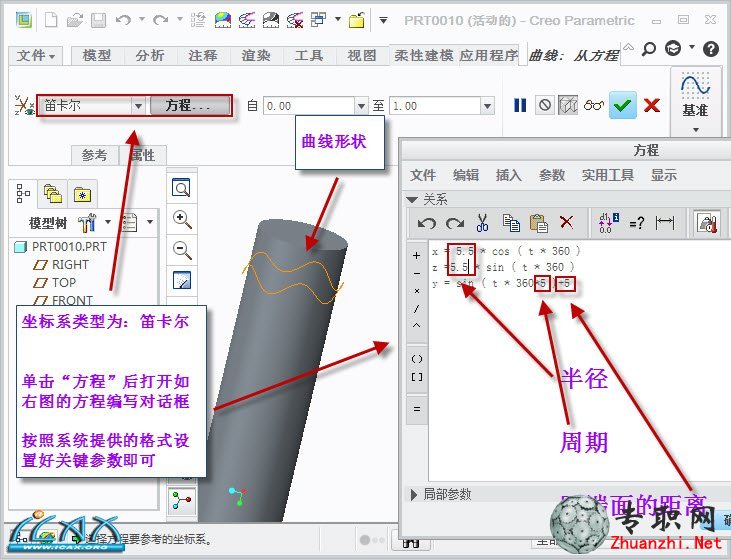Image resolution: width=731 pixels, height=559 pixels.
Task: Cancel the curve with red X
Action: coord(652,105)
